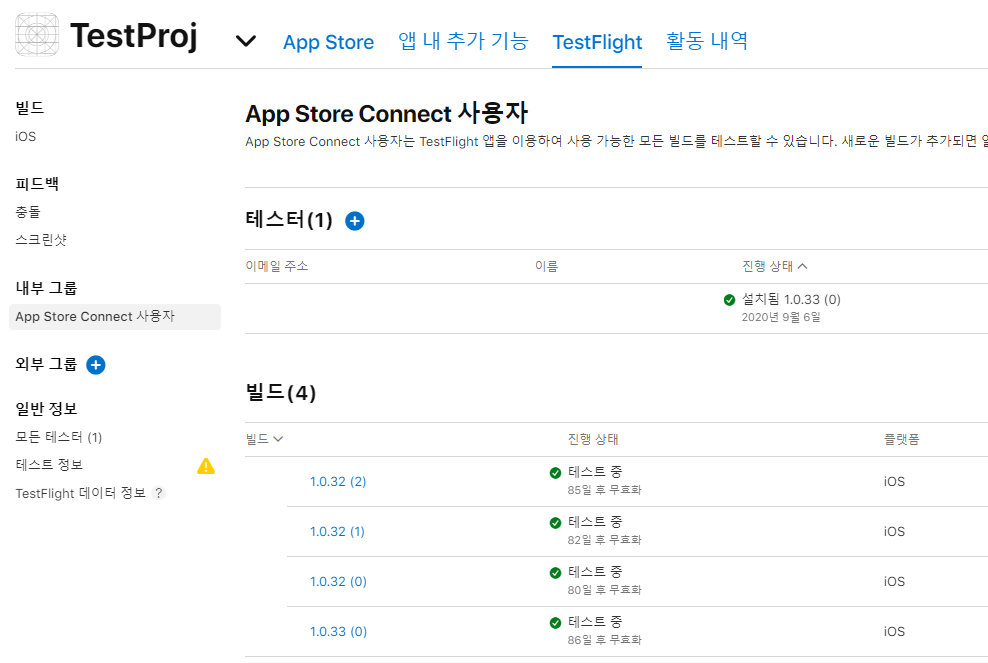Viewport: 988px width, 663px height.
Task: Go to the 활동 내역 tab
Action: tap(707, 42)
